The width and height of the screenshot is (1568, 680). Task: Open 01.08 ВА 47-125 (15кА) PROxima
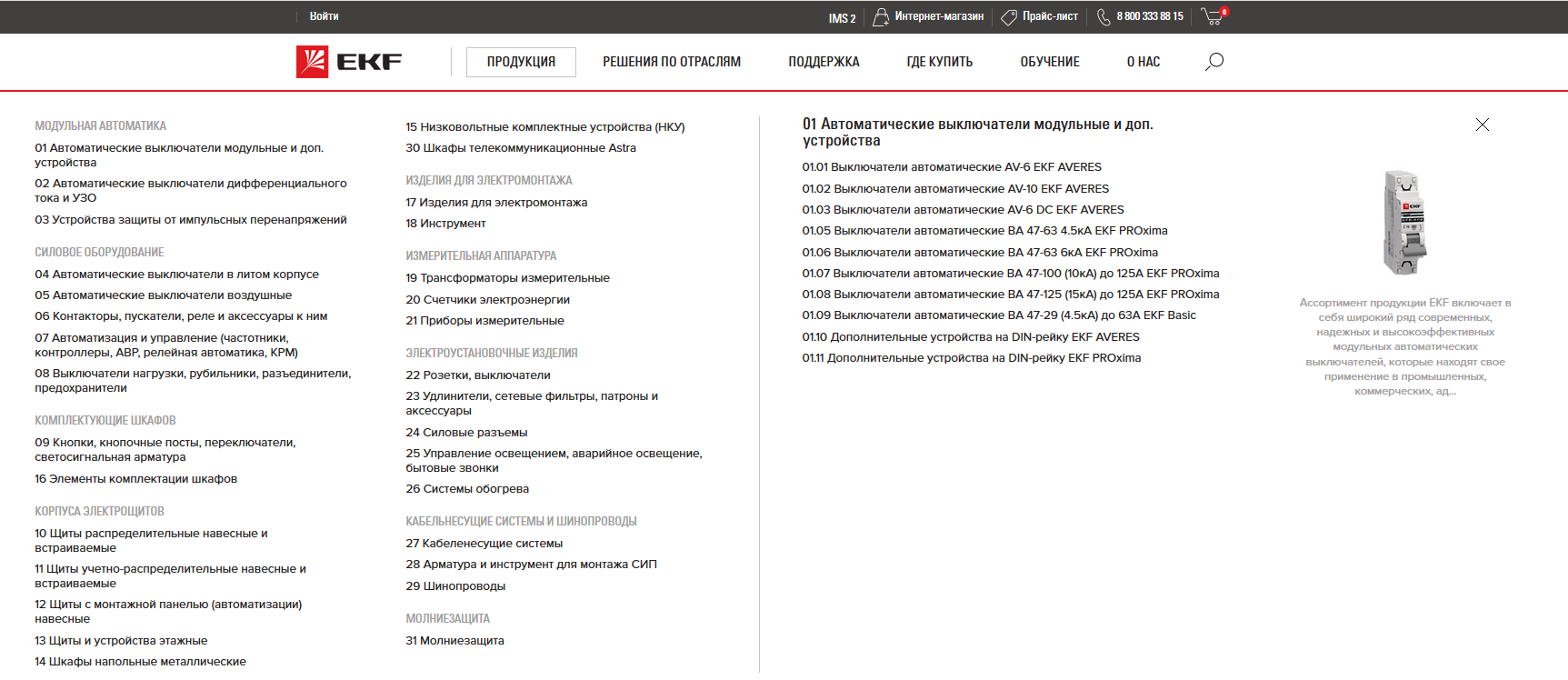1011,295
